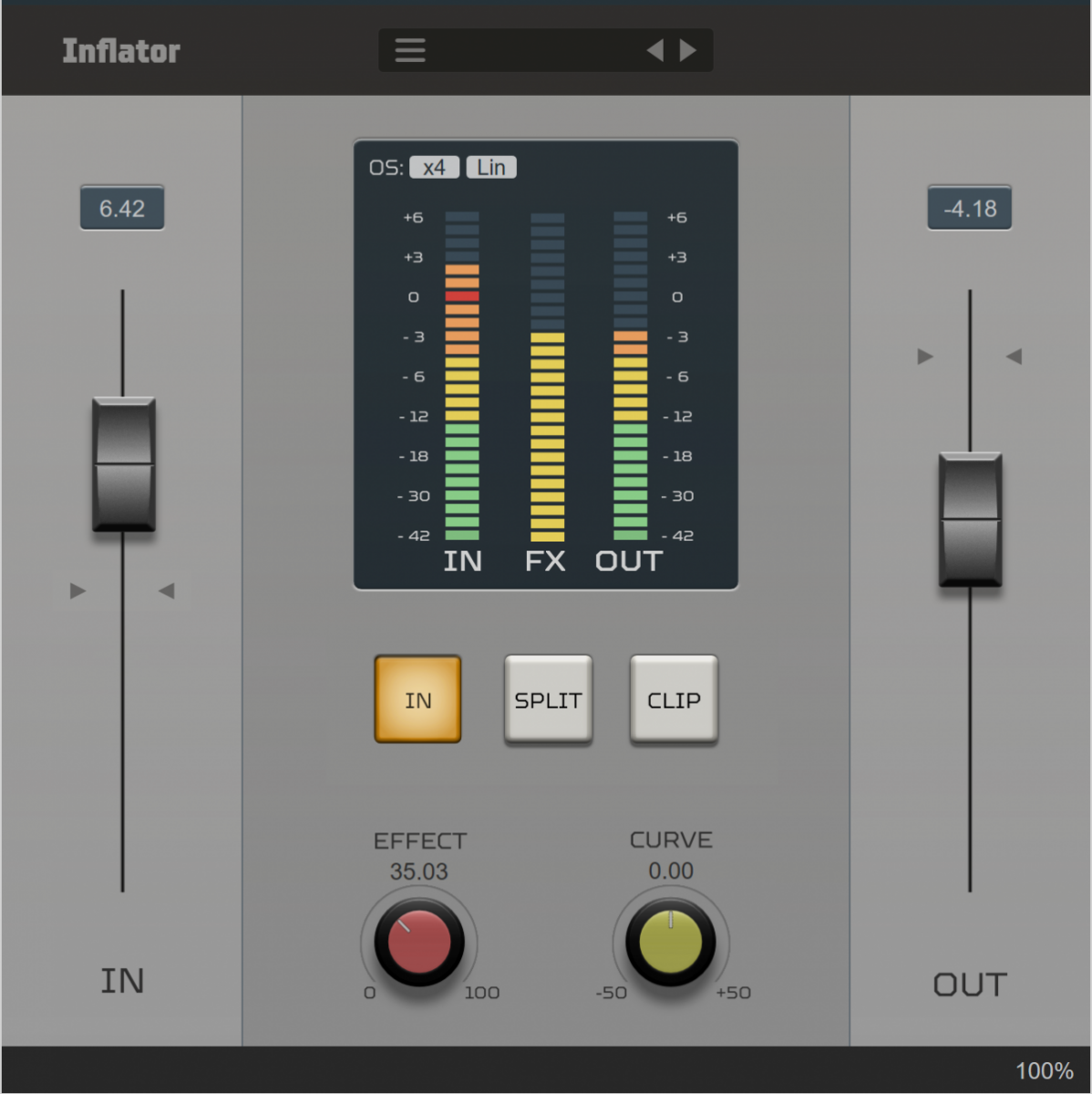Click the EFFECT value 35.03
Screen dimensions: 1092x1094
pos(419,872)
